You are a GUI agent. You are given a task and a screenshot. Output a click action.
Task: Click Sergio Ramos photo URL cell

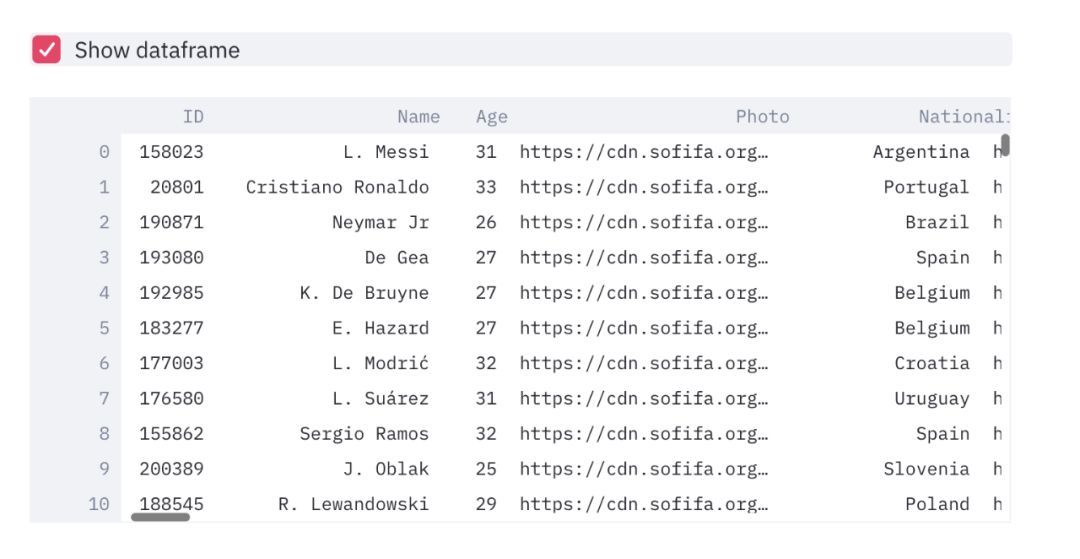click(644, 434)
